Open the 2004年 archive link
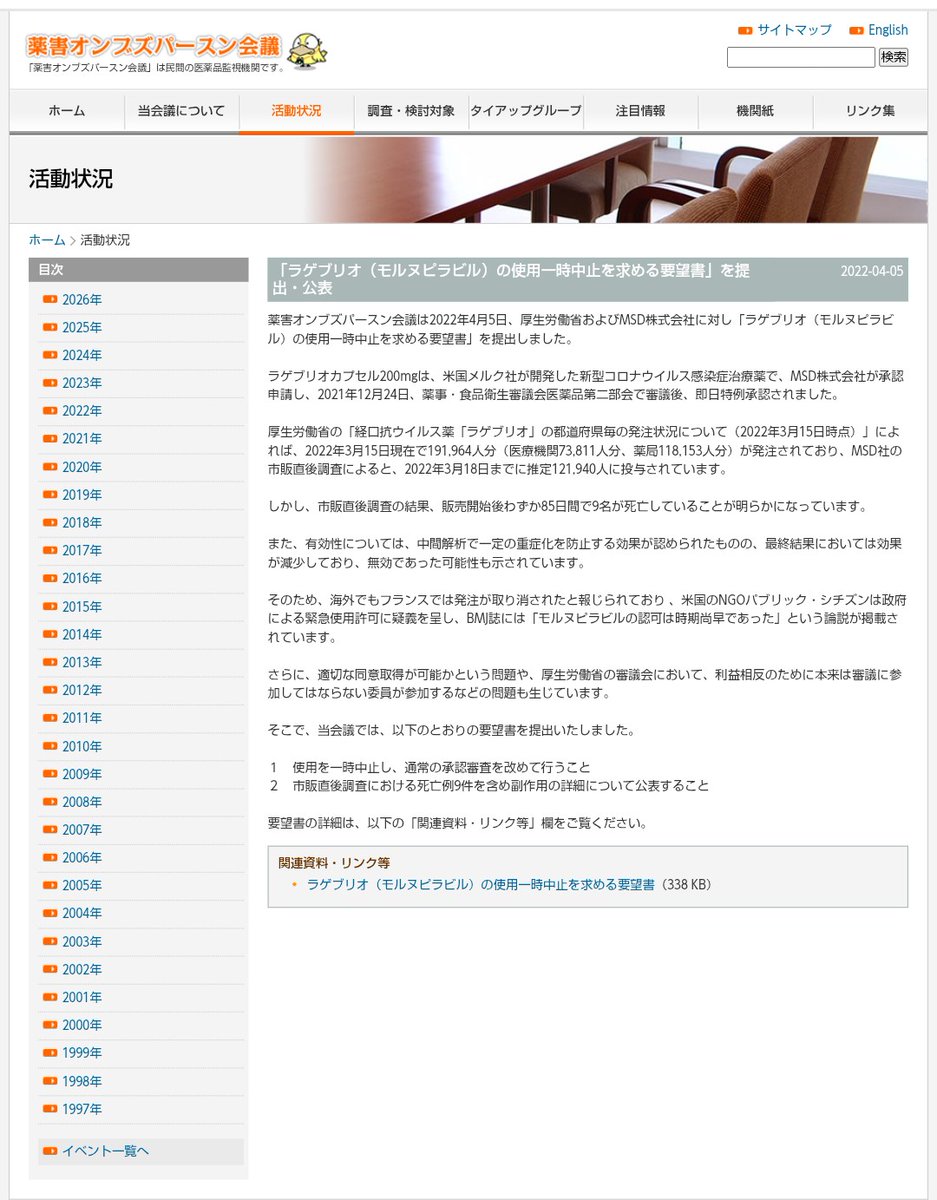The image size is (937, 1200). click(82, 914)
